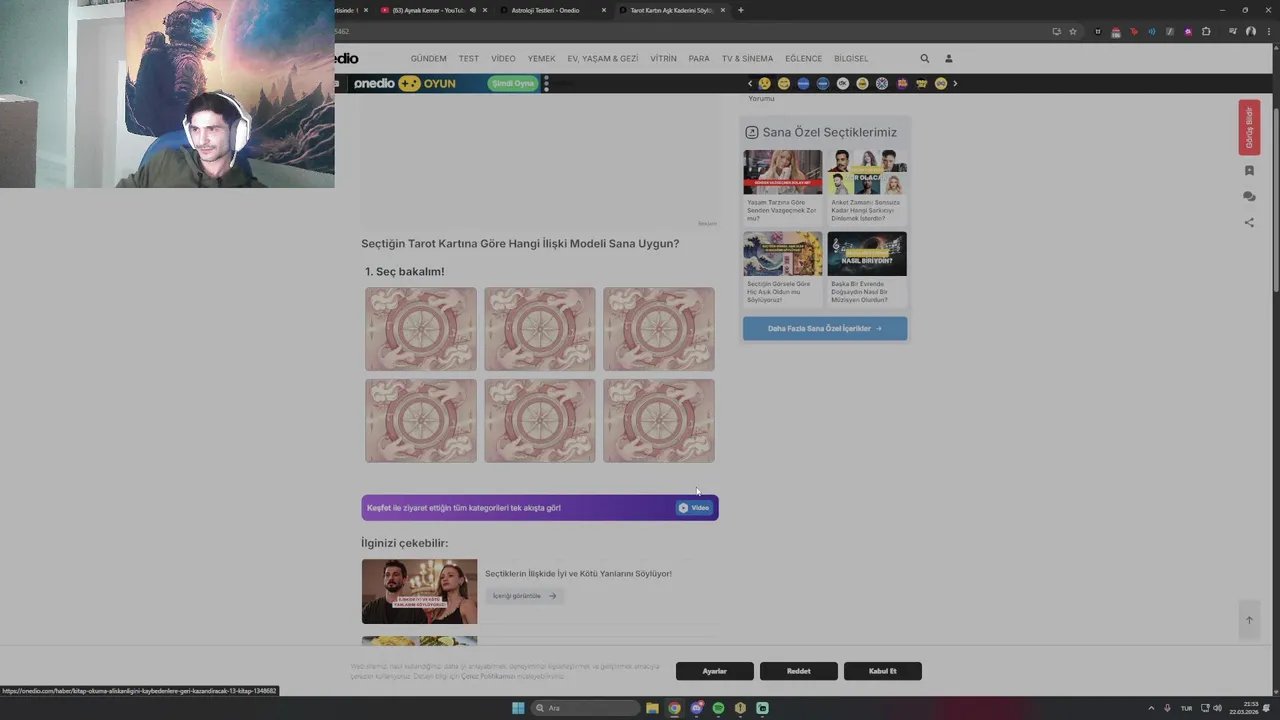Select the top-right tarot card

click(x=659, y=329)
